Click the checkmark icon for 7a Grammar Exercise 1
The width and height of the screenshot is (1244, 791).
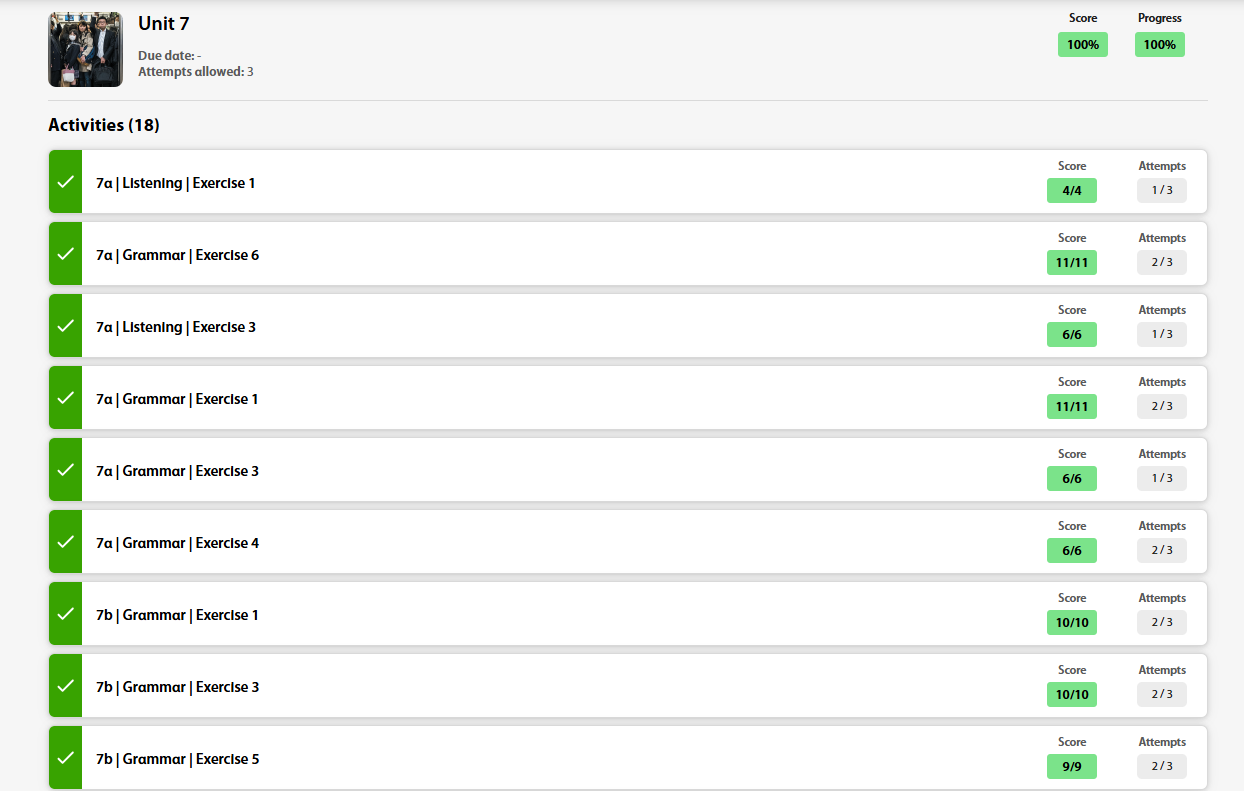coord(65,398)
